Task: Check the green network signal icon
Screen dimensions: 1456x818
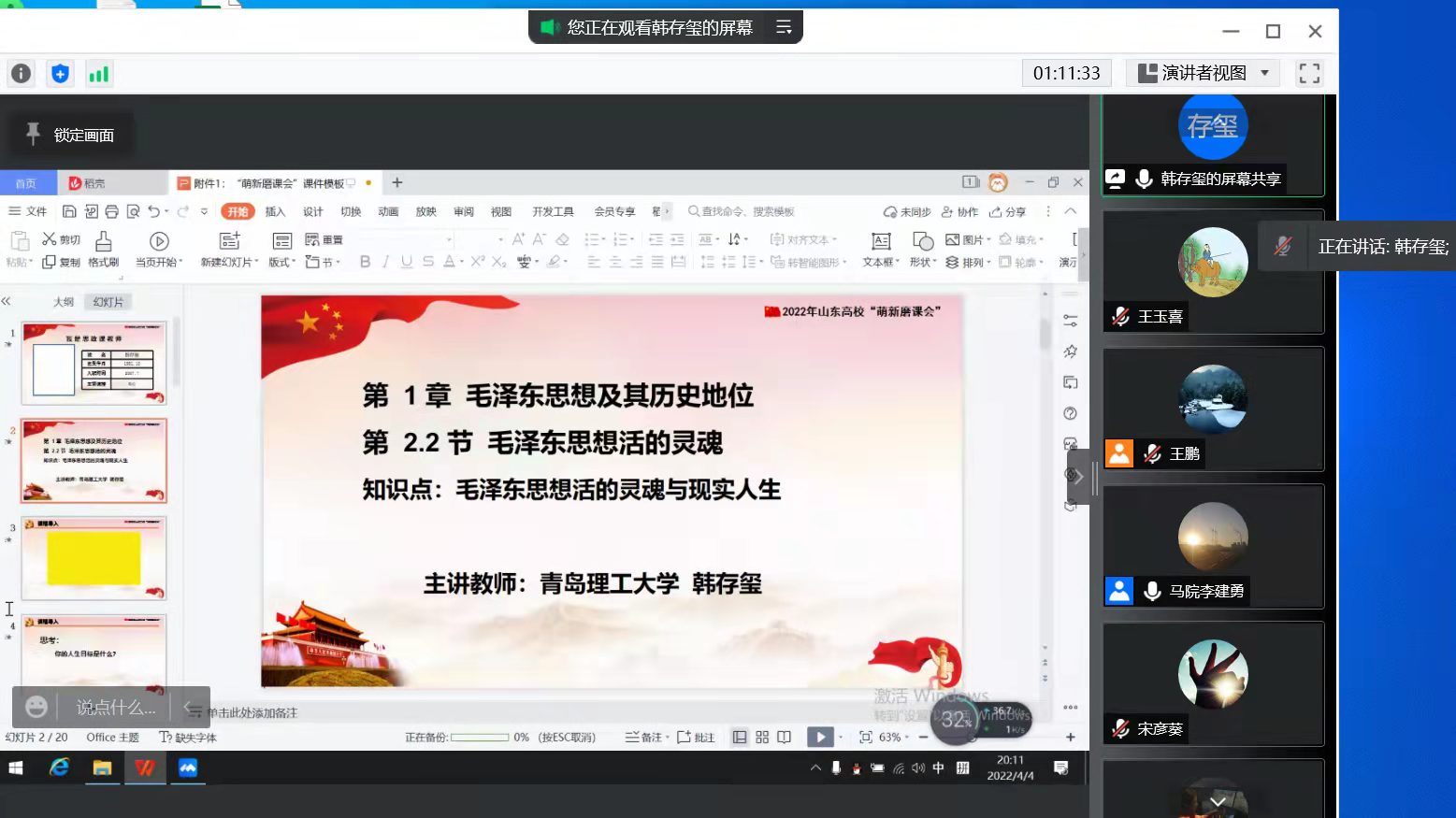Action: tap(98, 74)
